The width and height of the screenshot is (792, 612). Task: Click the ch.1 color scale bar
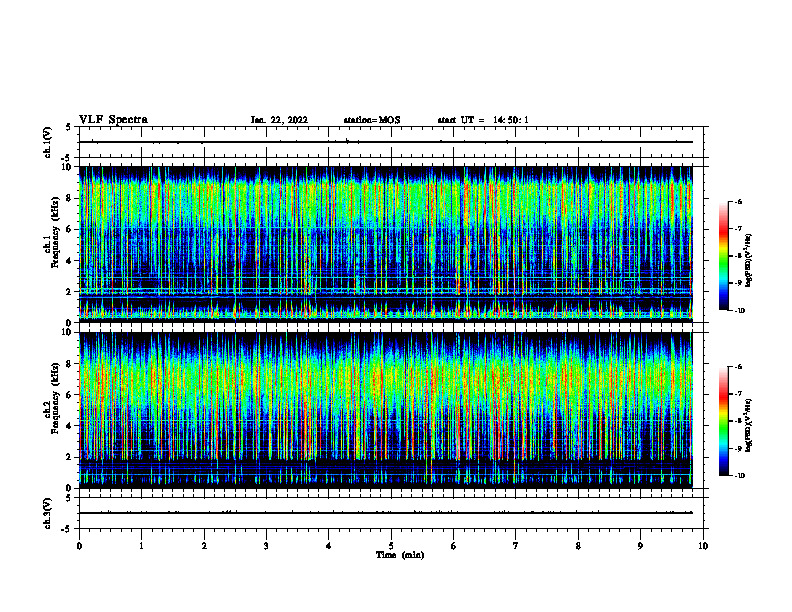(723, 256)
